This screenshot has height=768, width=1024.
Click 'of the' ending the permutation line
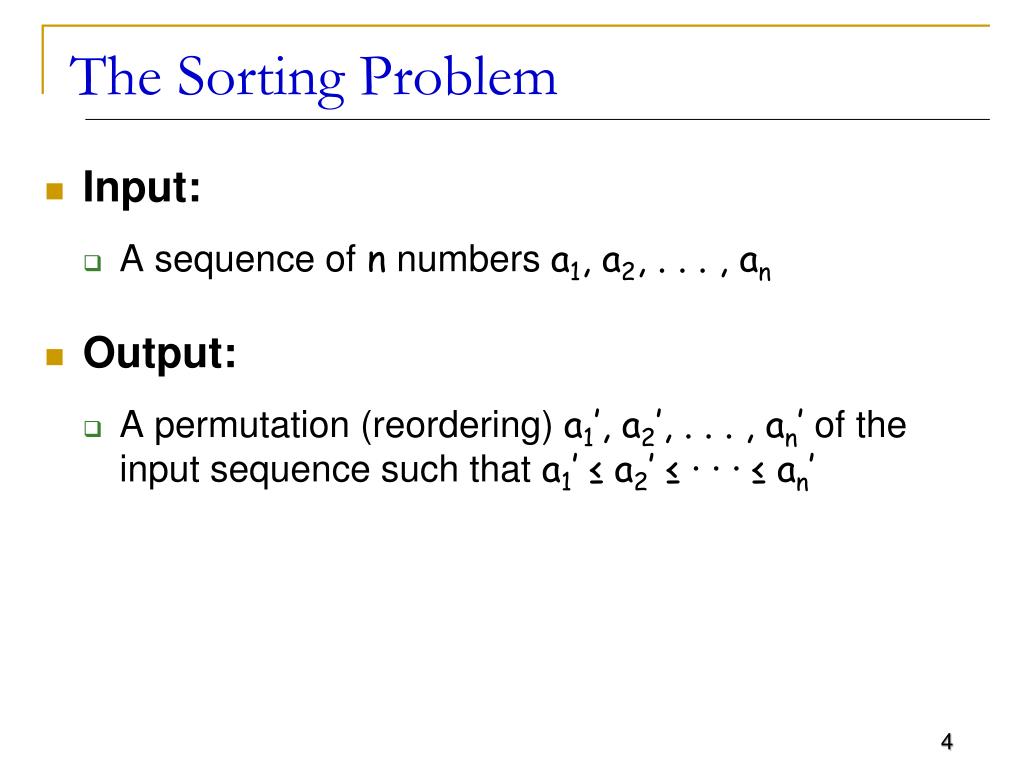point(861,426)
